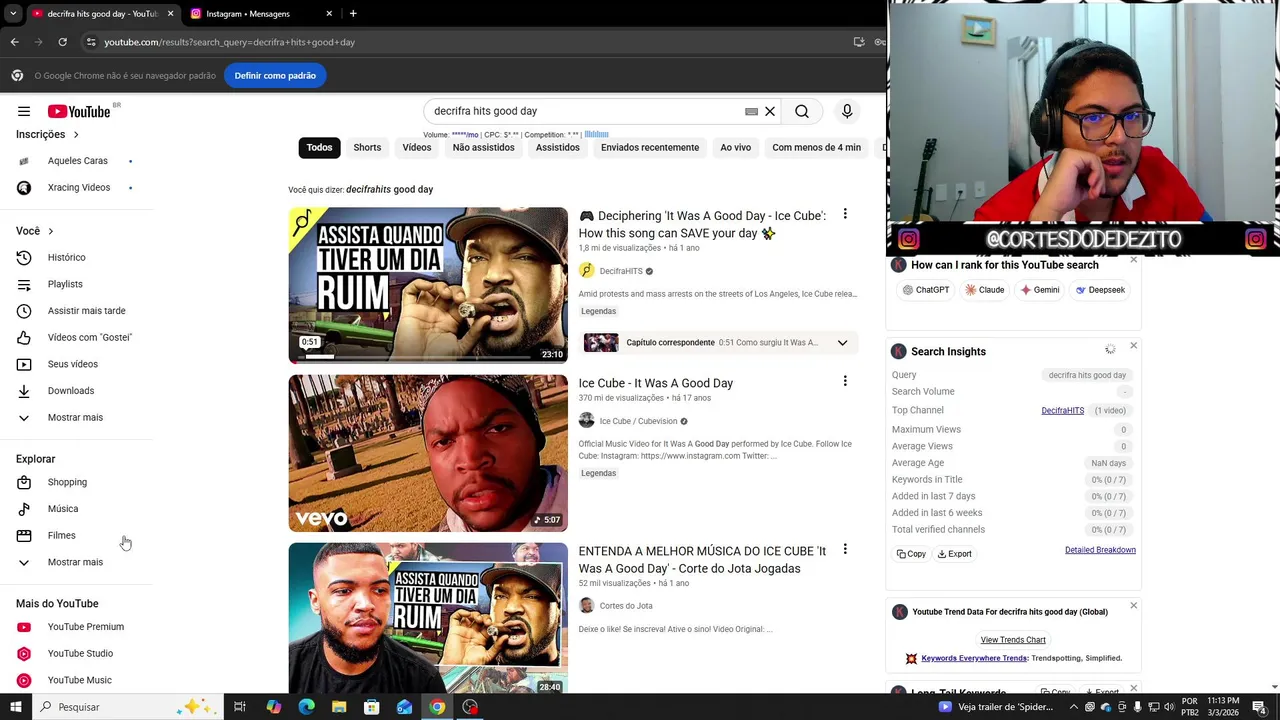Click the decifrahits good day suggestion

389,190
